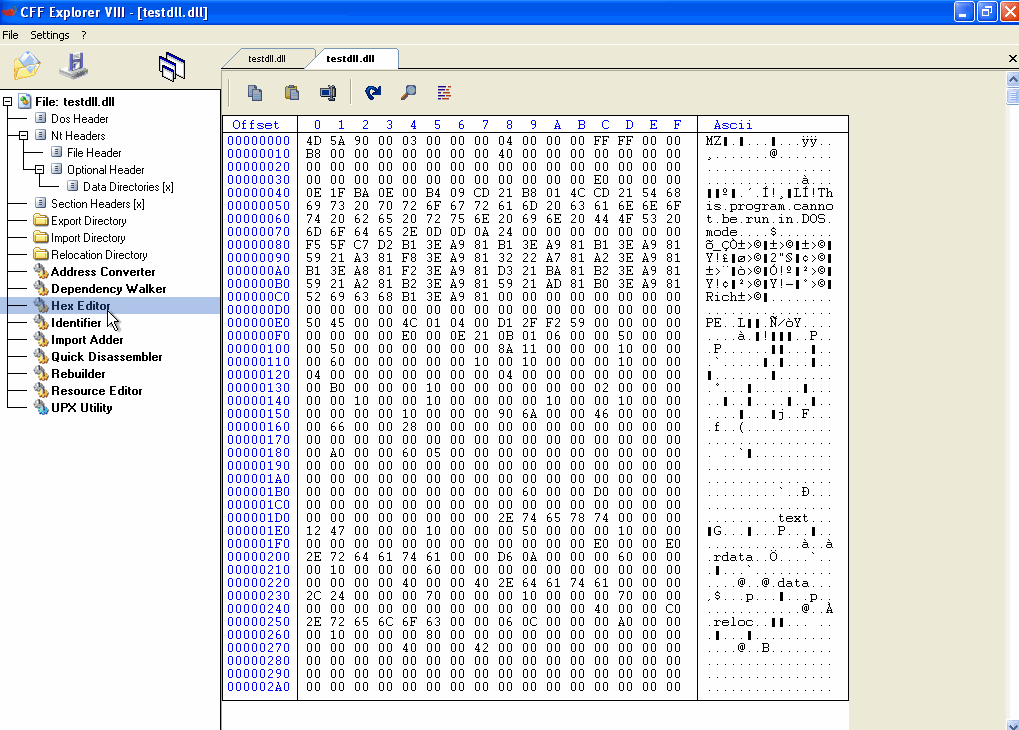Open the Quick Disassembler tool
Screen dimensions: 1019x730
click(106, 357)
